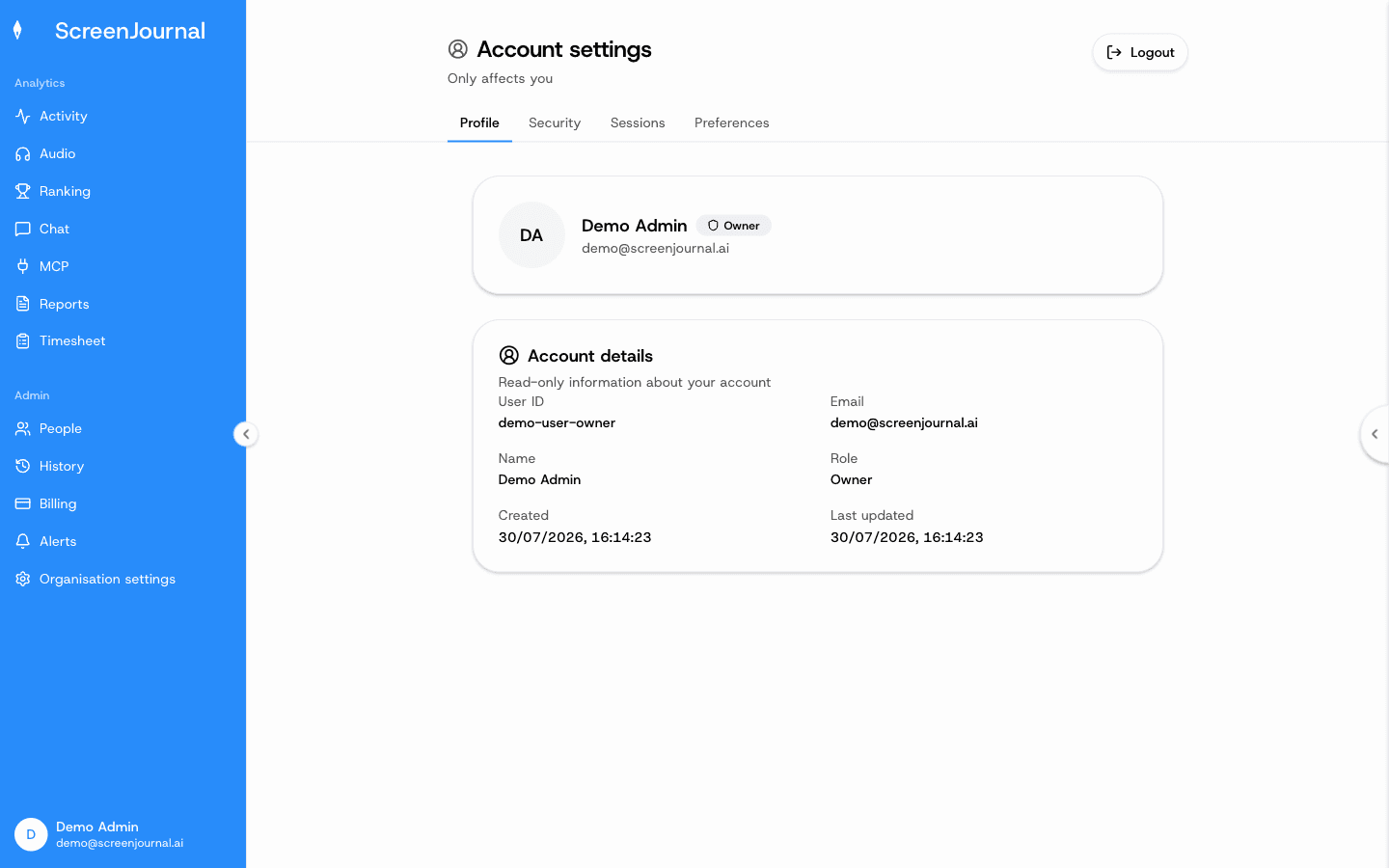Click the Only affects you subtitle
The height and width of the screenshot is (868, 1389).
500,78
